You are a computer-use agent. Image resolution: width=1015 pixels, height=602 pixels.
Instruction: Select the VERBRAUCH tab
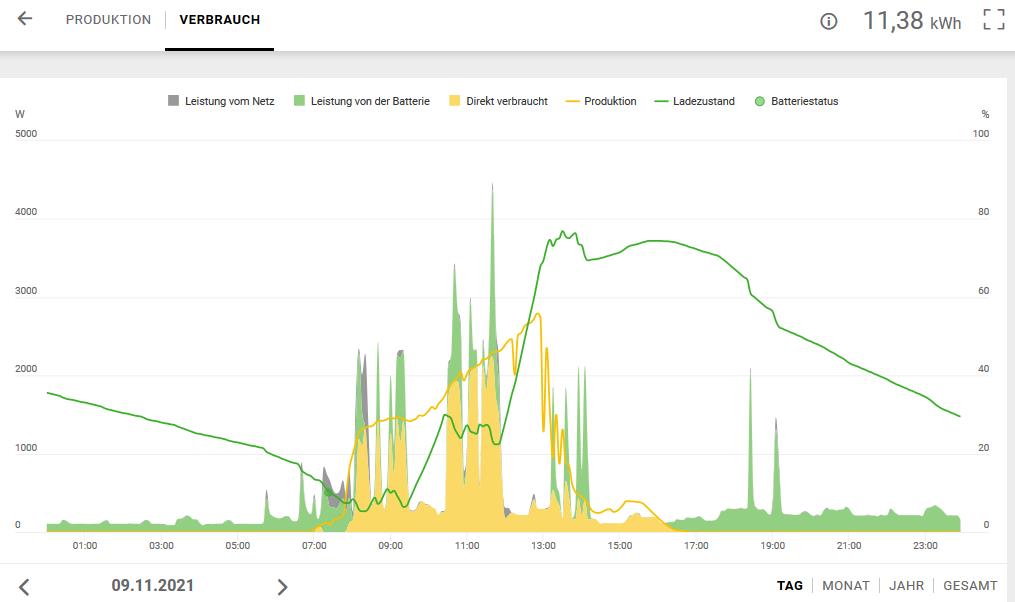[x=219, y=20]
